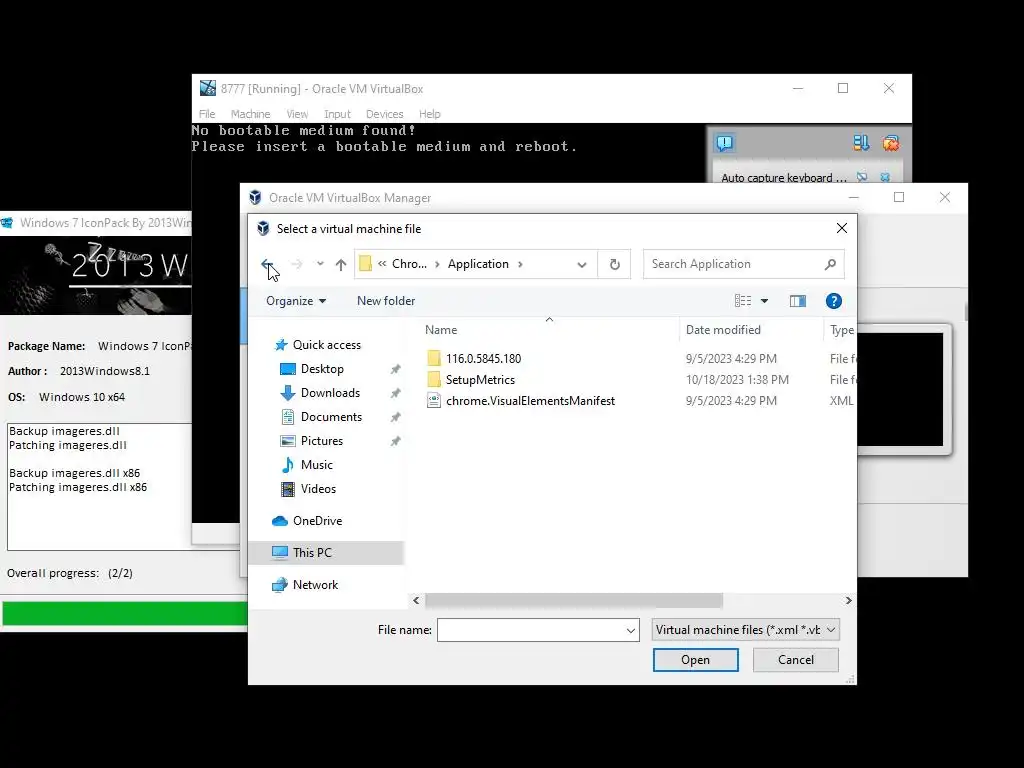Close the Select a virtual machine file dialog

[842, 228]
